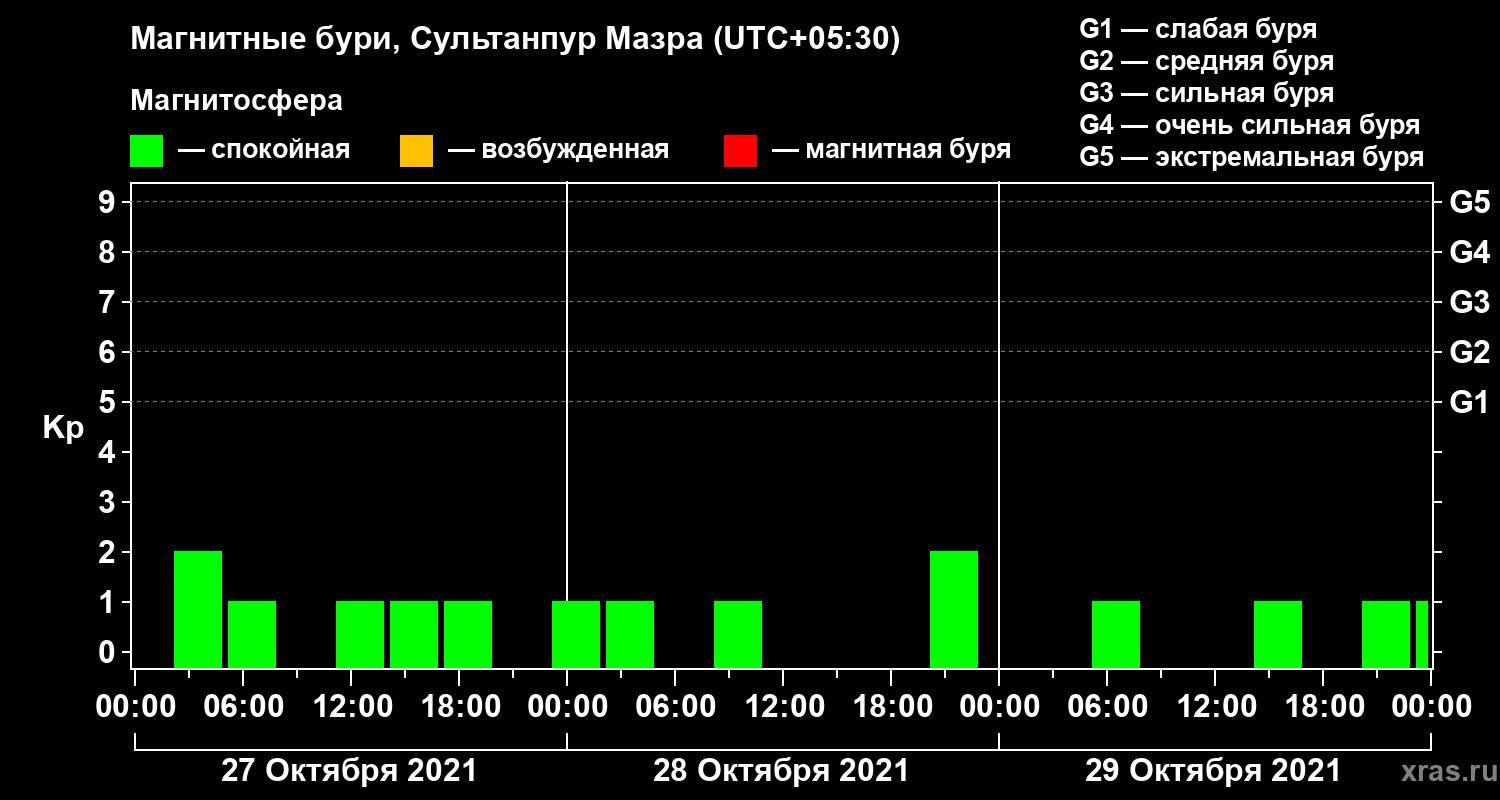1500x800 pixels.
Task: Click the Kp 2 bar on 27 October
Action: [198, 609]
